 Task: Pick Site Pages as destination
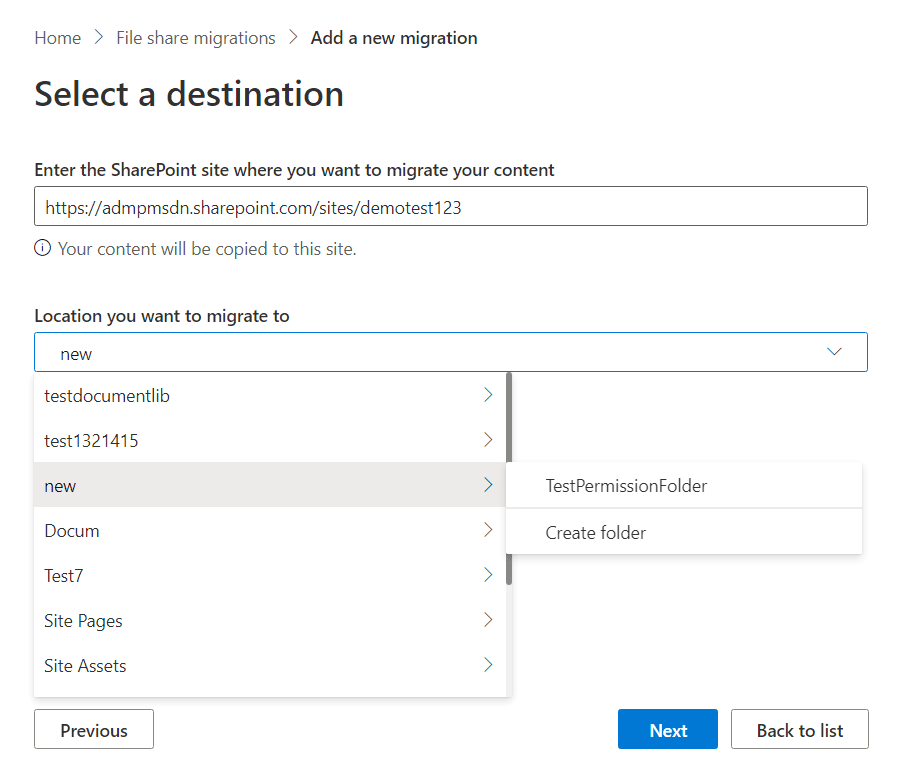[83, 621]
